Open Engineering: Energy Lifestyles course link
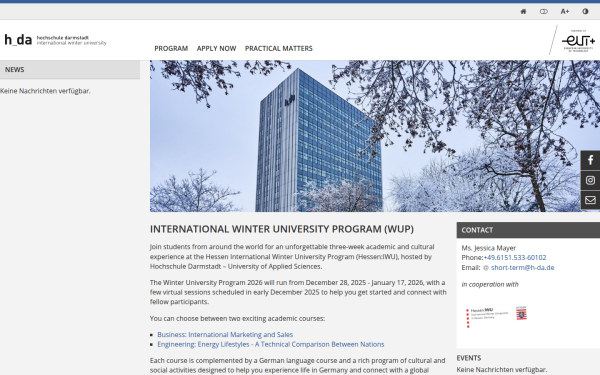Image resolution: width=600 pixels, height=375 pixels. [x=271, y=344]
